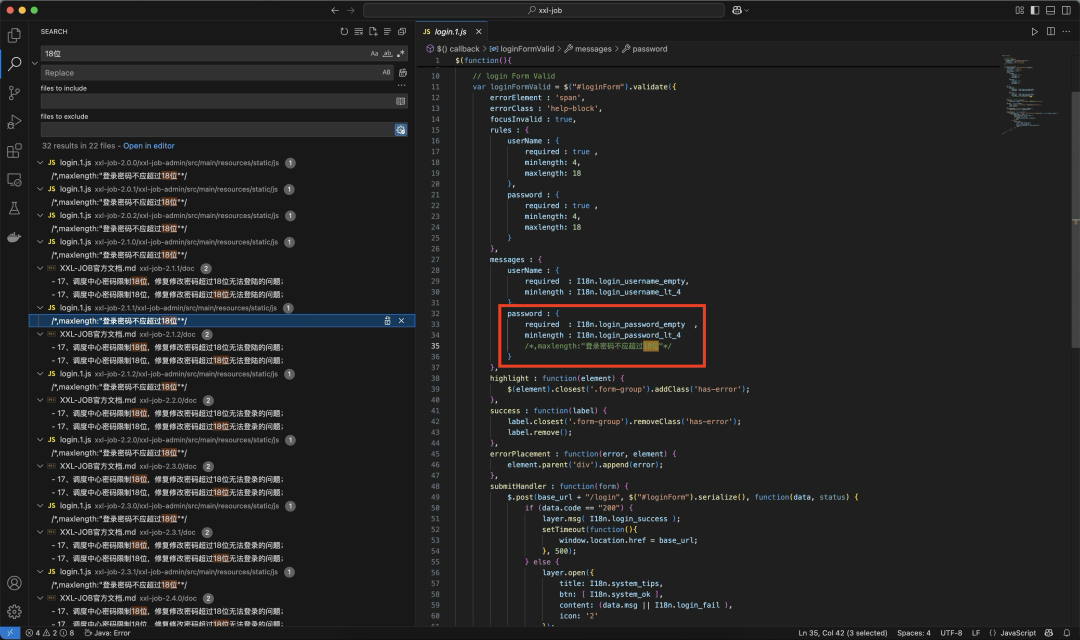This screenshot has height=640, width=1080.
Task: Open editor More Actions menu
Action: [1066, 32]
